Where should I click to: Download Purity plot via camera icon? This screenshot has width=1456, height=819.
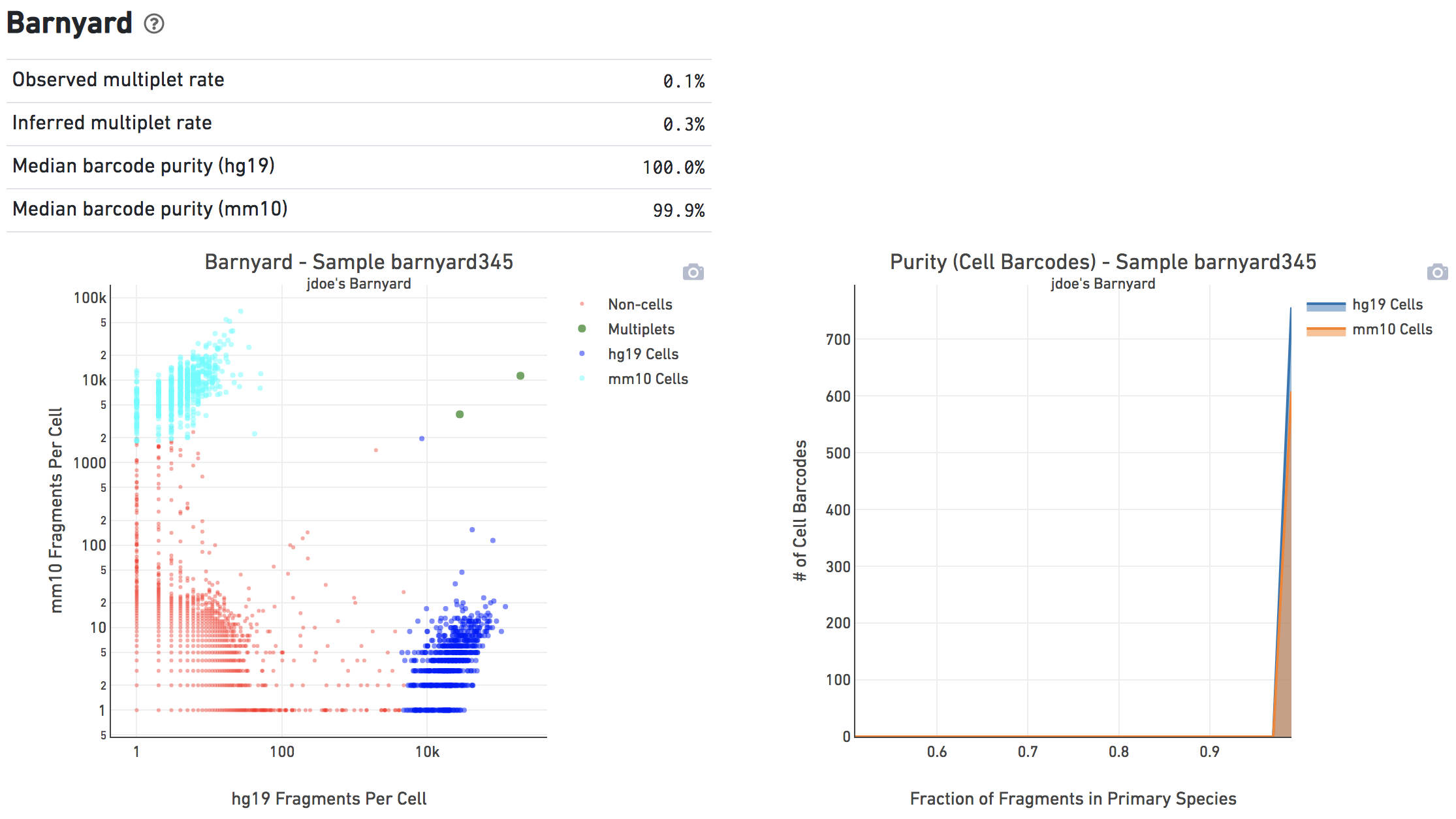1437,272
